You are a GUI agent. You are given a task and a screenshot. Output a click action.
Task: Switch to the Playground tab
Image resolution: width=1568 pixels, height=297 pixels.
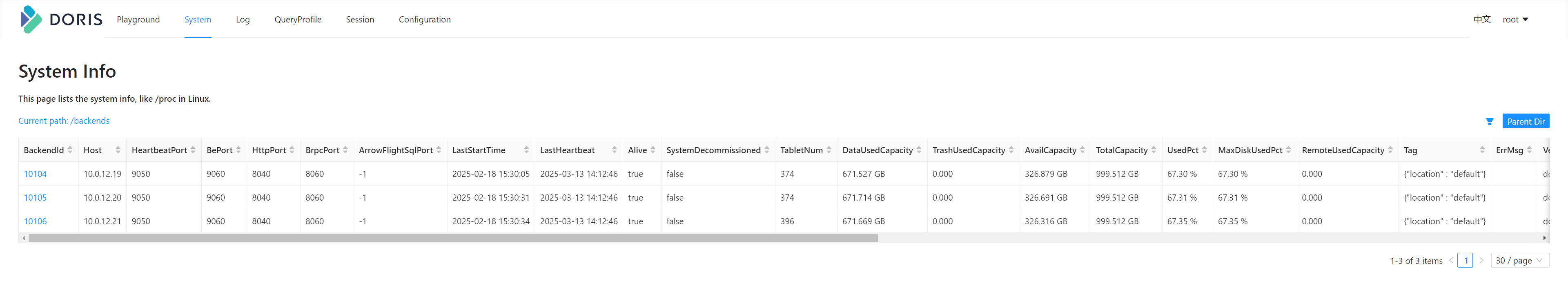coord(138,20)
